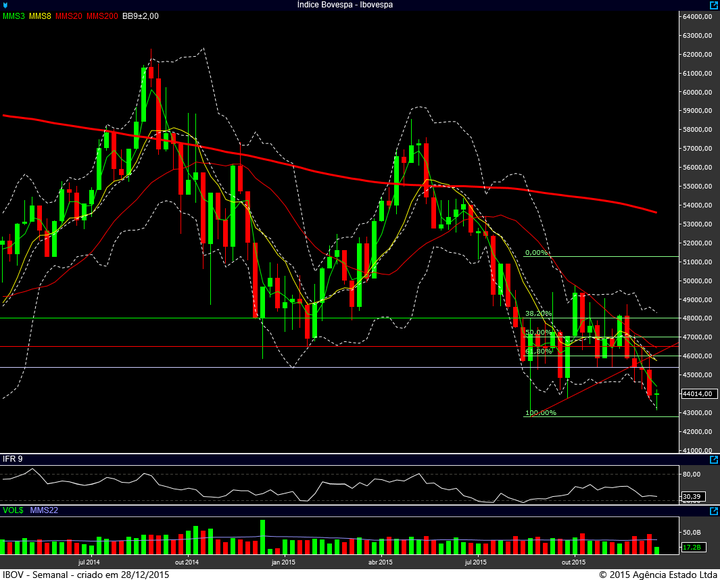Click the jan 2015 date label
This screenshot has height=580, width=720.
[283, 562]
